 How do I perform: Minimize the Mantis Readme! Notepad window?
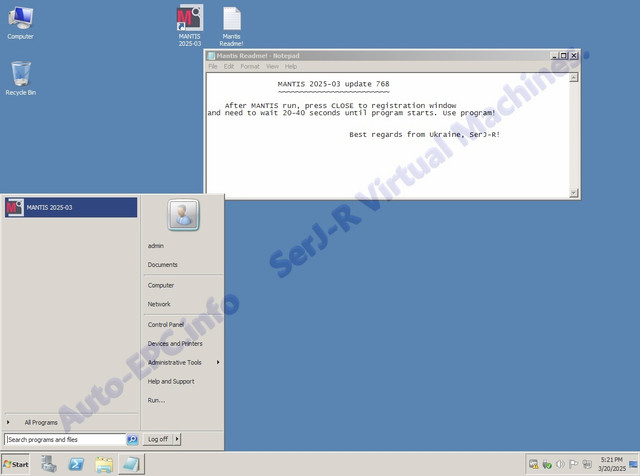click(555, 56)
